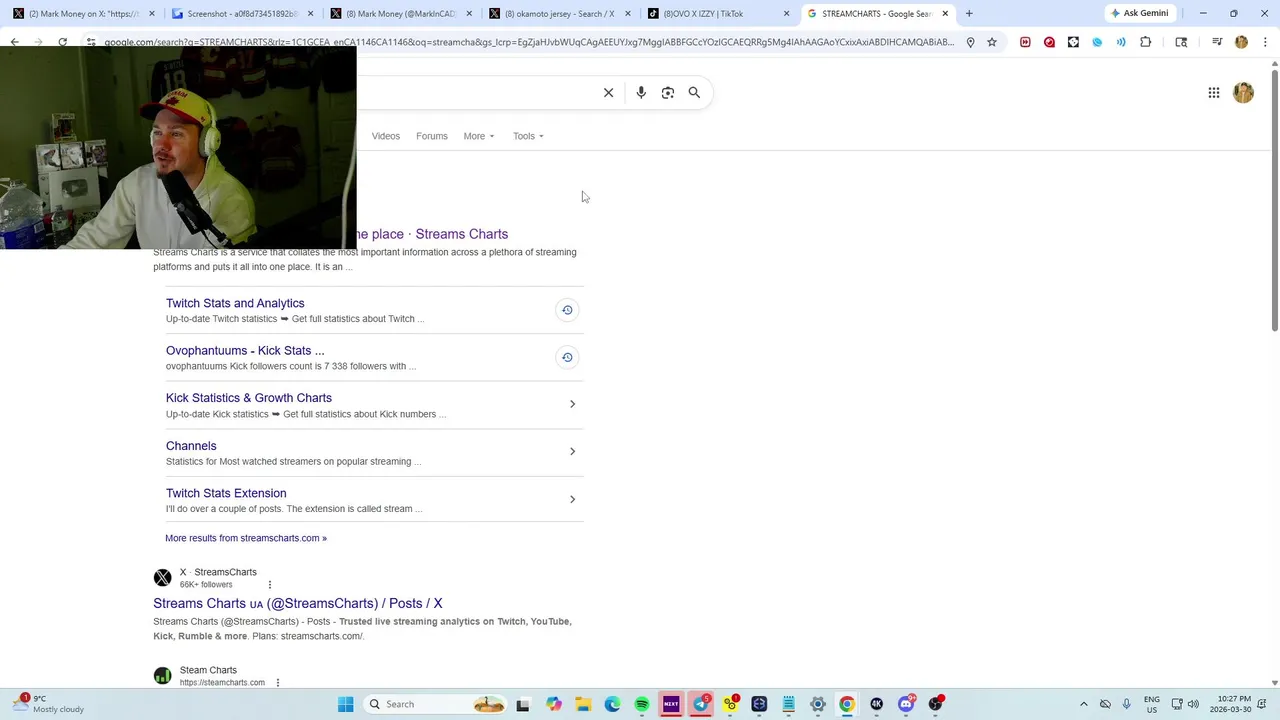Click the history icon beside Twitch Stats and Analytics
The height and width of the screenshot is (720, 1280).
click(567, 310)
